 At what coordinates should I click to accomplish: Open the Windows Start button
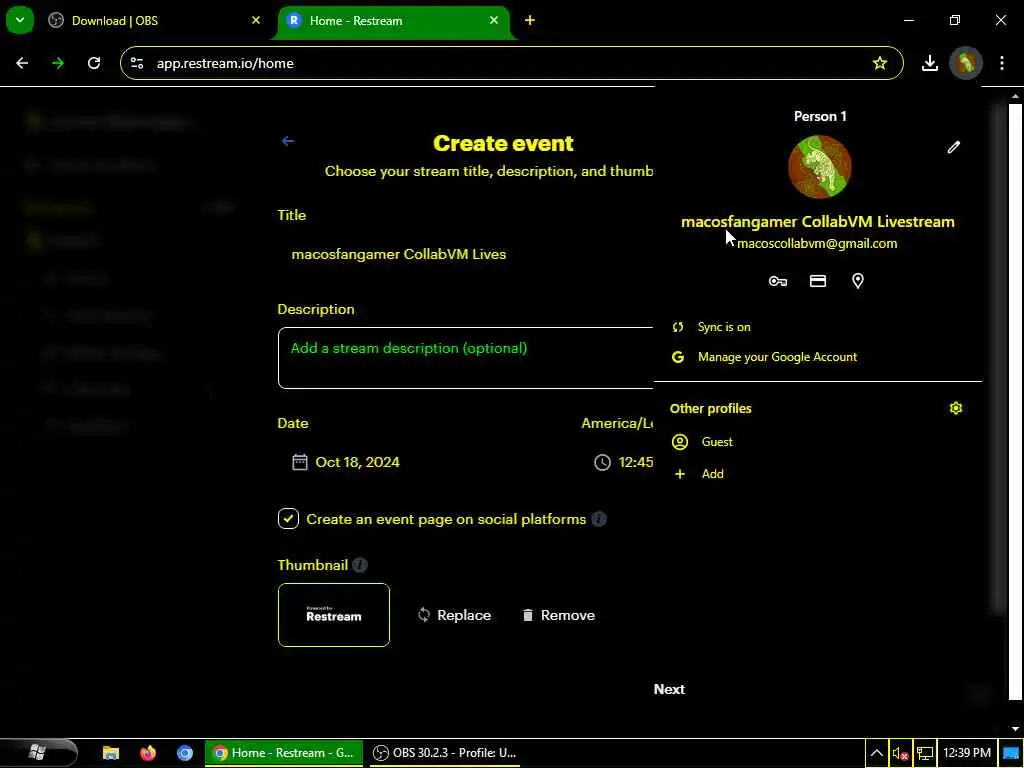pyautogui.click(x=38, y=753)
